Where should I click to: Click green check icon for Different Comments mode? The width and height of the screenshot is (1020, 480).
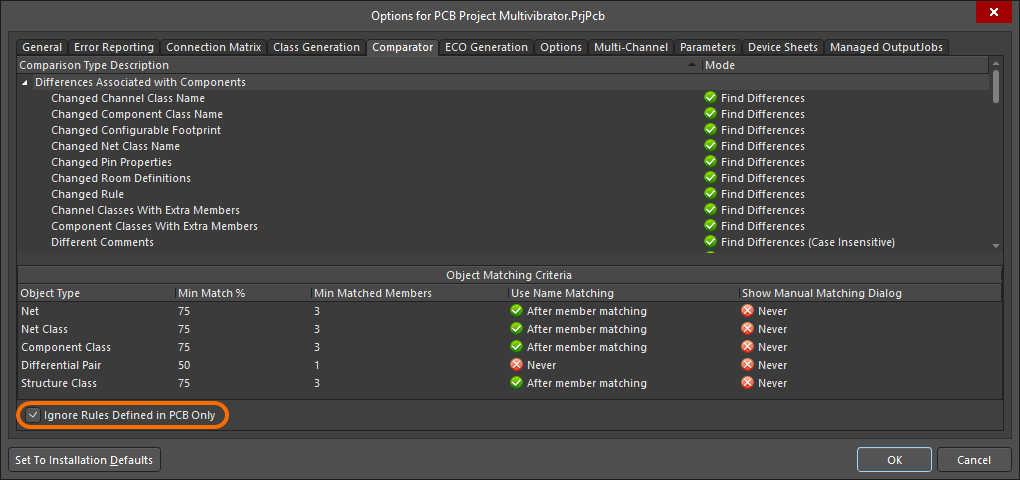[710, 242]
